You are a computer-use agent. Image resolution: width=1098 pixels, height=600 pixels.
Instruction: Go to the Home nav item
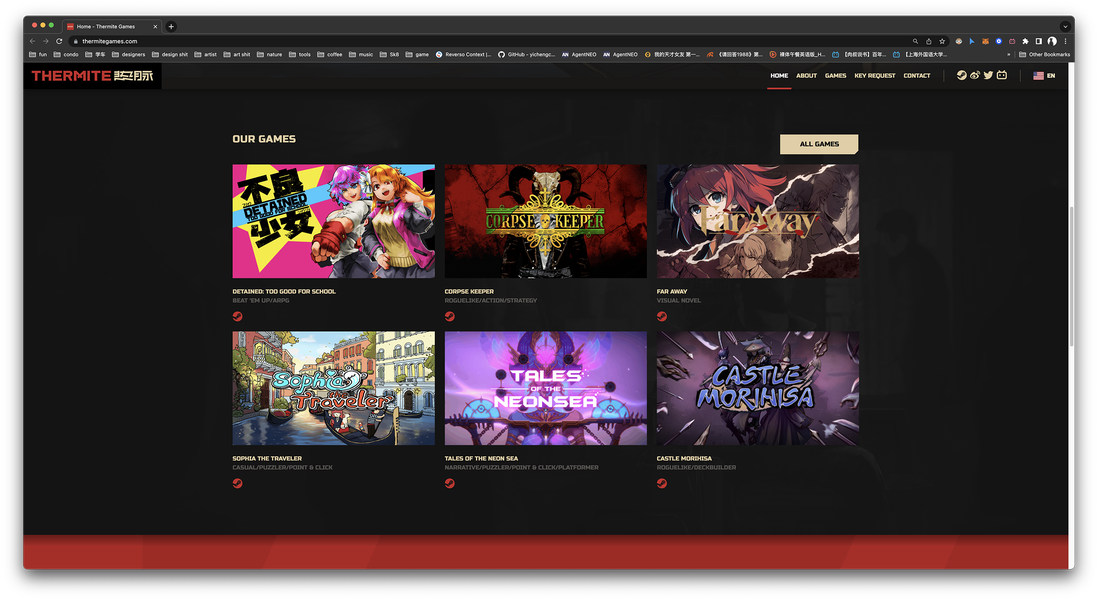779,76
